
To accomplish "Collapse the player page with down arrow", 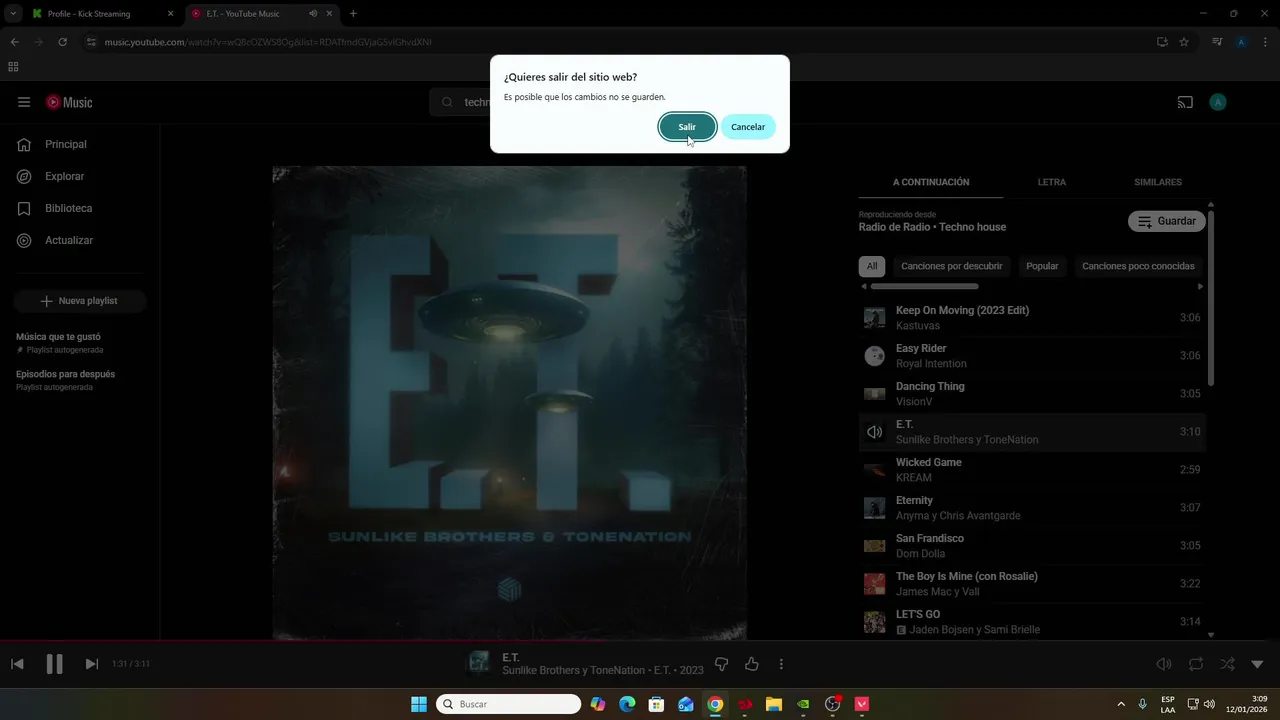I will tap(1258, 664).
